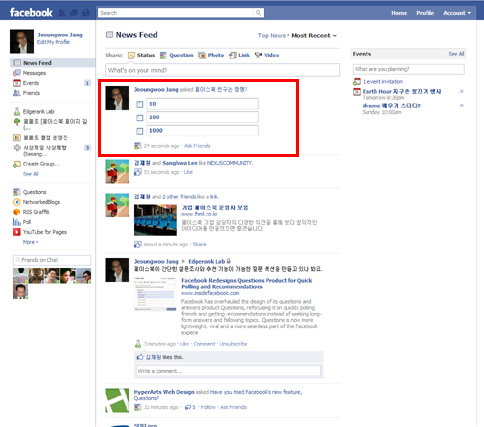Click Write a comment field

coord(229,371)
